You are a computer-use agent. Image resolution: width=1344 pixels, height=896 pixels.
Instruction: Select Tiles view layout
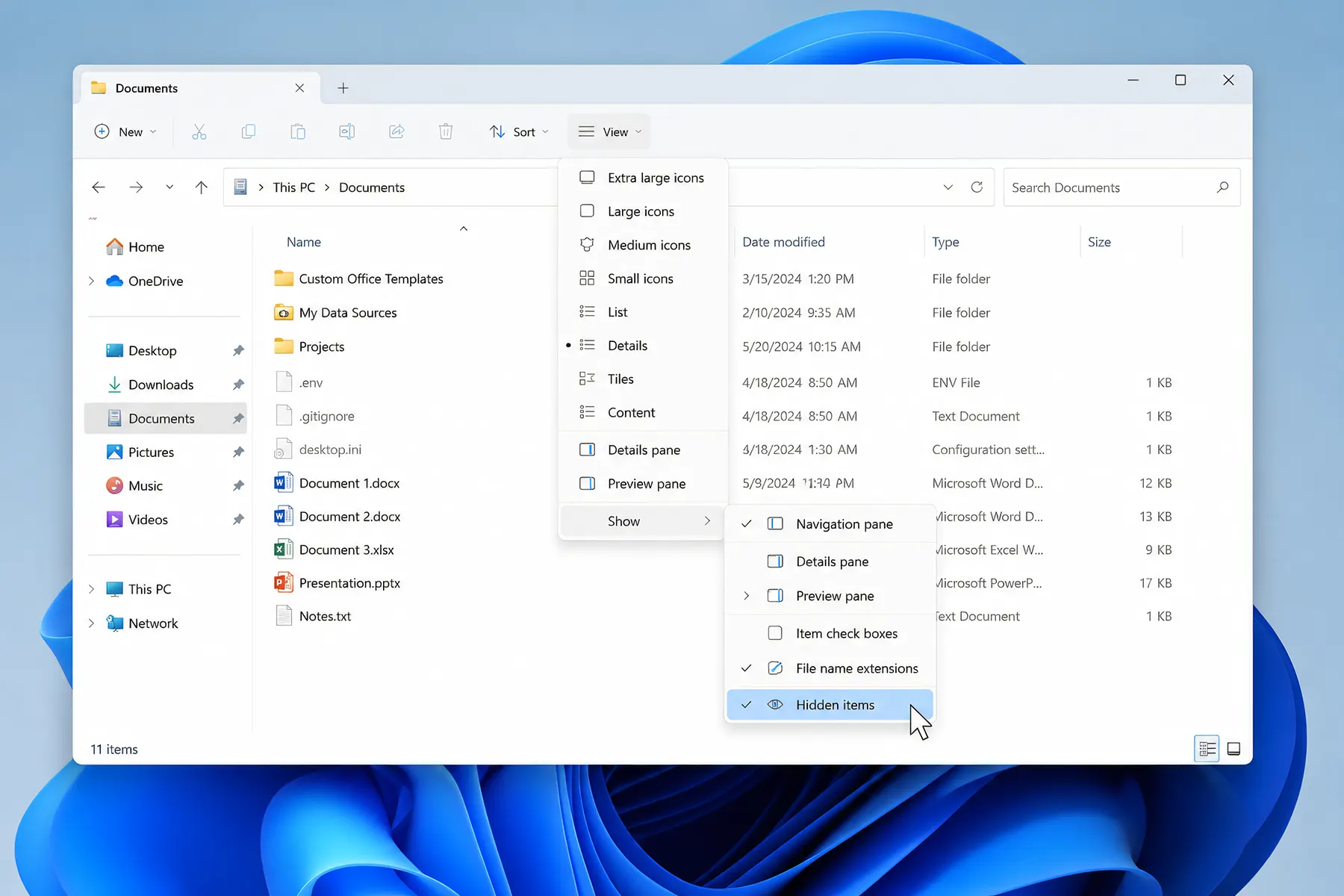point(643,379)
